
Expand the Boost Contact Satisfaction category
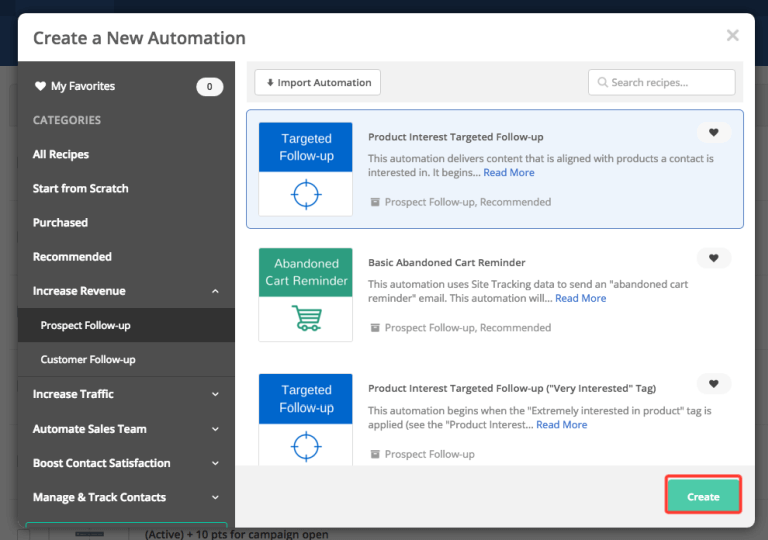[x=215, y=463]
